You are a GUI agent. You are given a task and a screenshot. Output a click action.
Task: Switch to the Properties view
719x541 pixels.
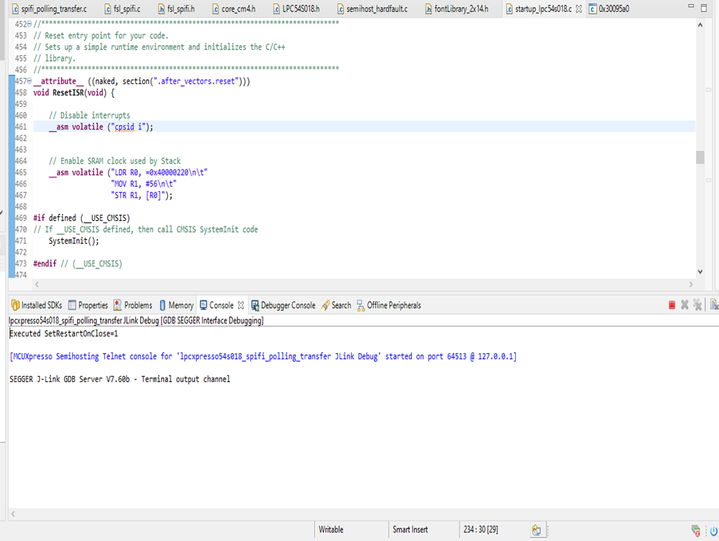88,305
